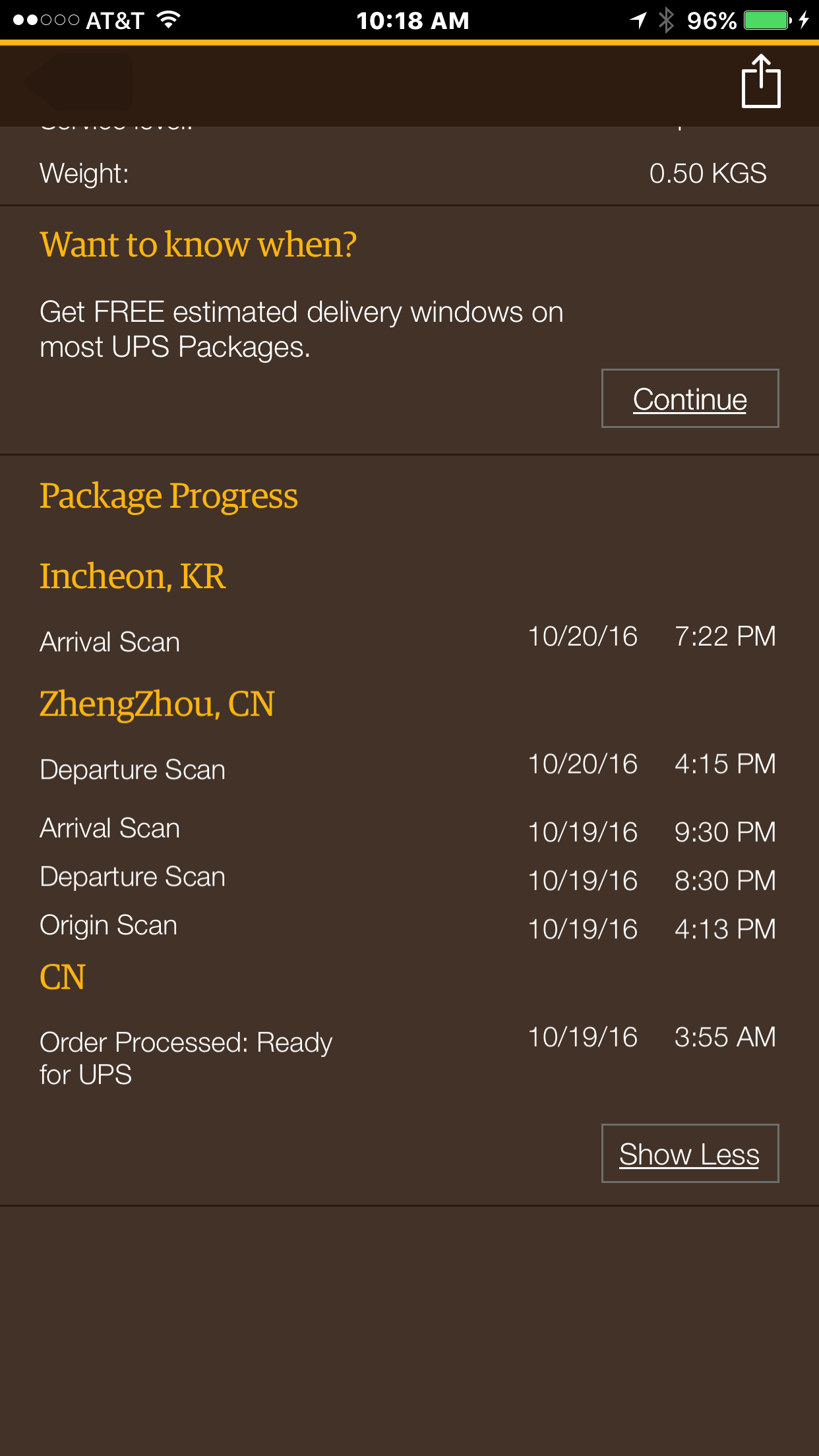819x1456 pixels.
Task: Tap the 10:18 AM status bar clock
Action: (413, 20)
